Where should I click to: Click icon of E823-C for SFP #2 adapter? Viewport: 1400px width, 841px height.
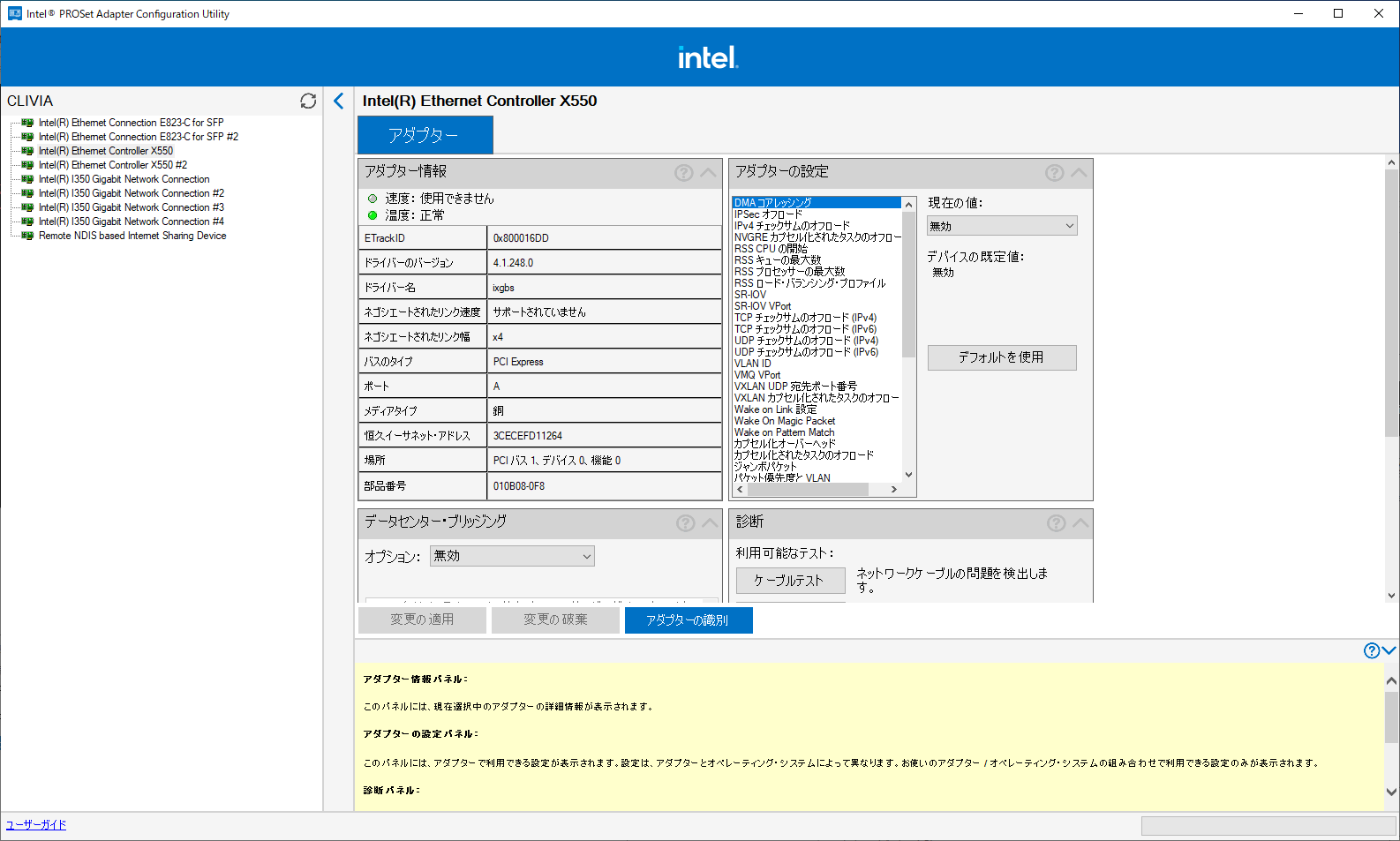(x=27, y=137)
